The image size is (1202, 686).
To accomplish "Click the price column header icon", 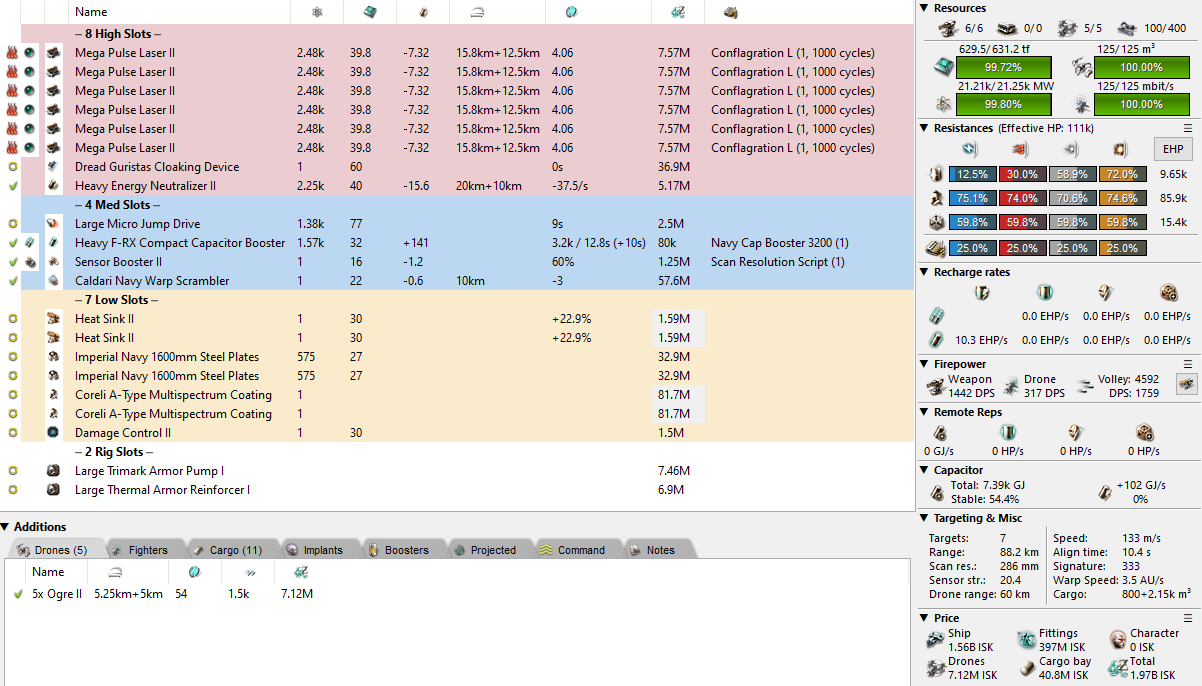I will [x=676, y=12].
